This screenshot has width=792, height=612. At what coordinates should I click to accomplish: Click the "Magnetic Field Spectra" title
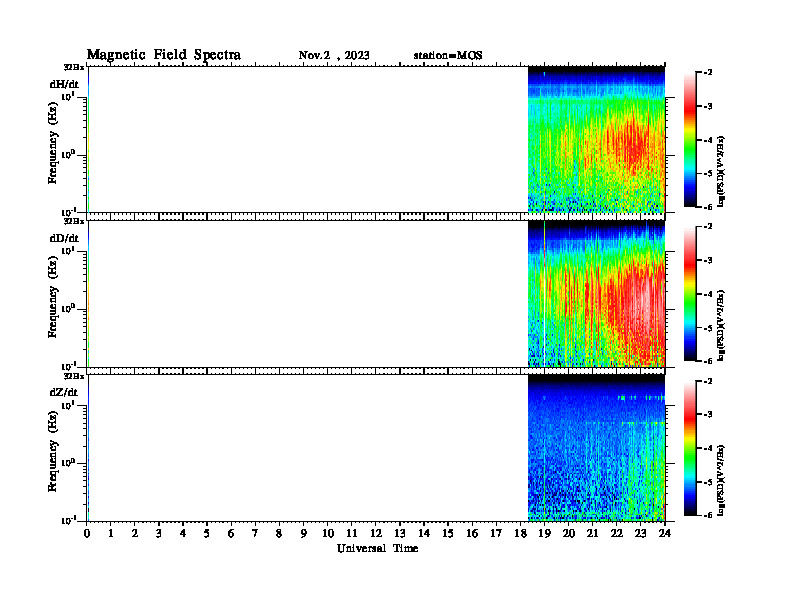pos(164,55)
